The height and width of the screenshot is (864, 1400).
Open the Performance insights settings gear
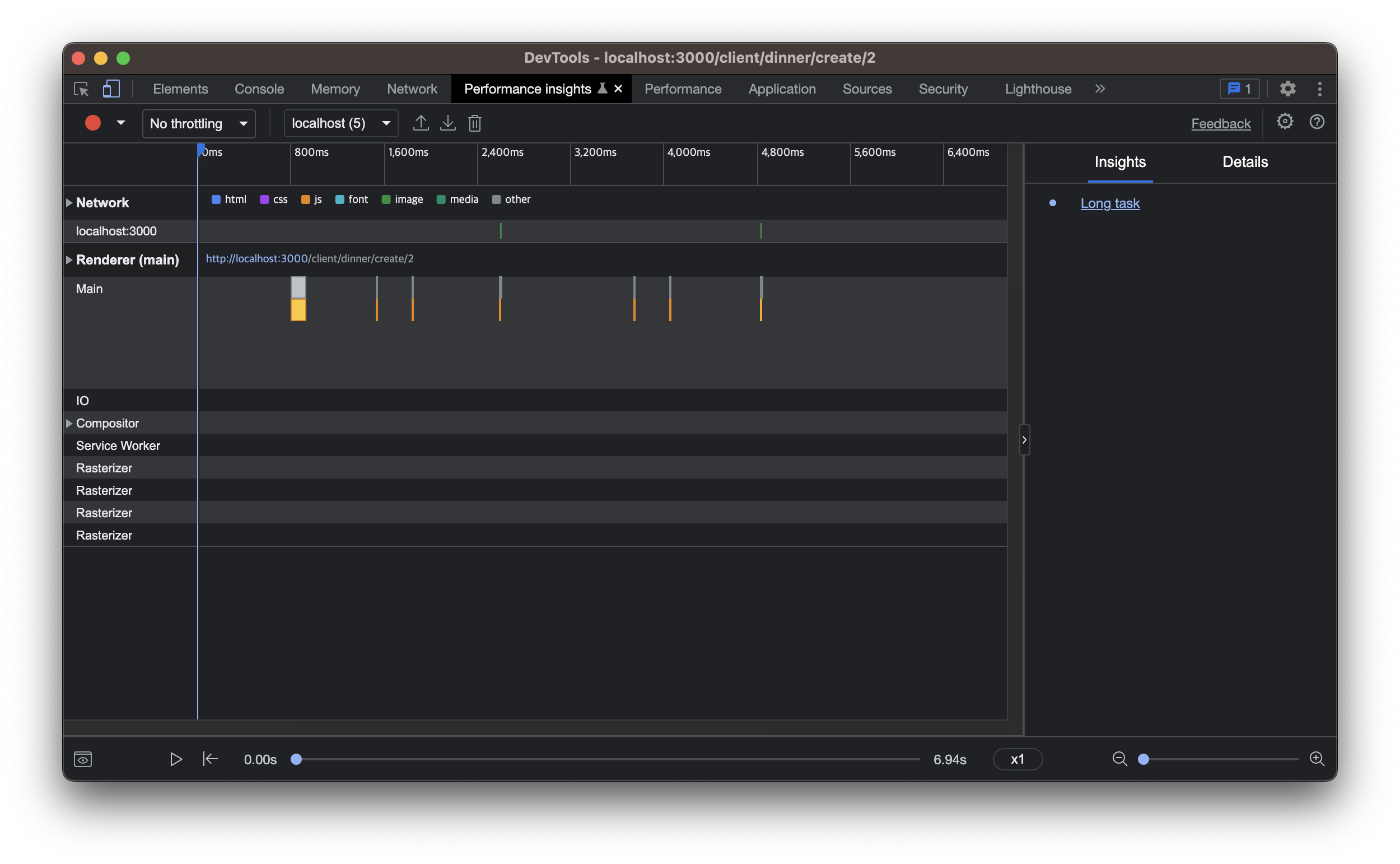[x=1285, y=122]
